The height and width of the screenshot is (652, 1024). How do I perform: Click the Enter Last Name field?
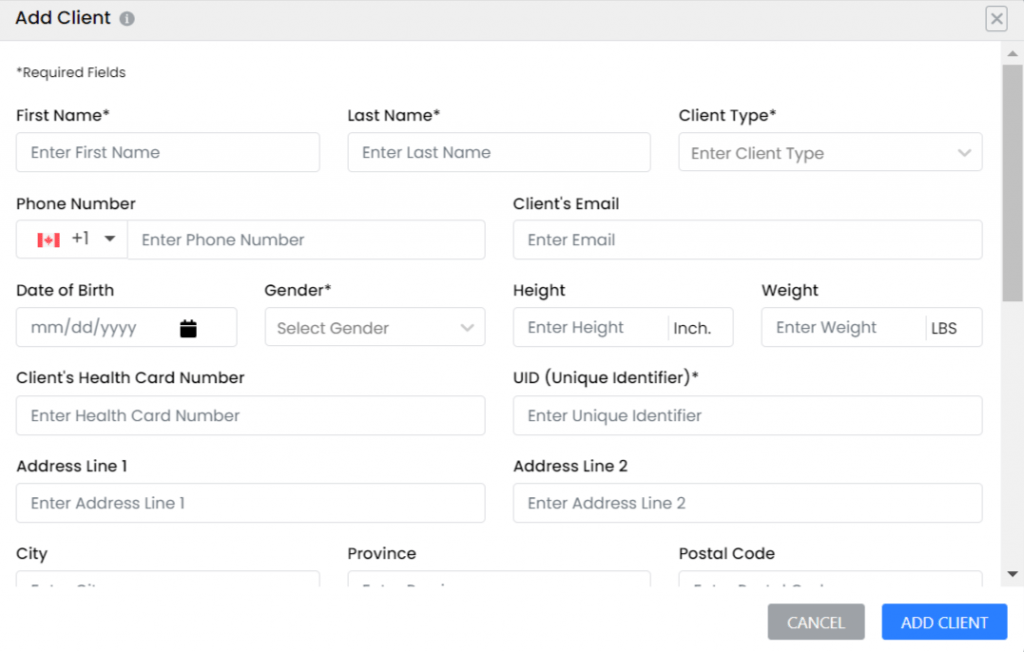tap(498, 152)
